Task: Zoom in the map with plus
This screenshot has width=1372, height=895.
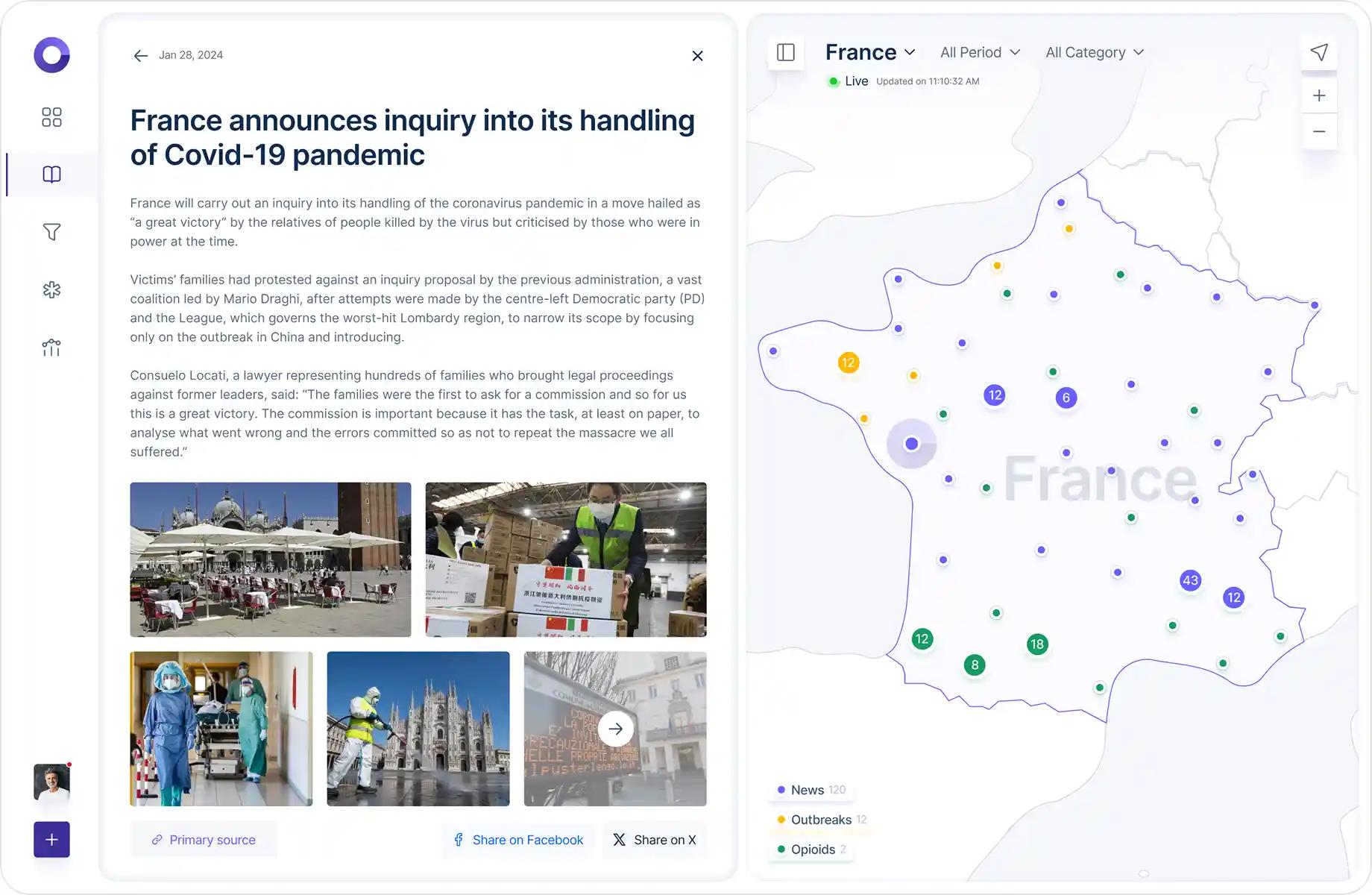Action: [x=1319, y=95]
